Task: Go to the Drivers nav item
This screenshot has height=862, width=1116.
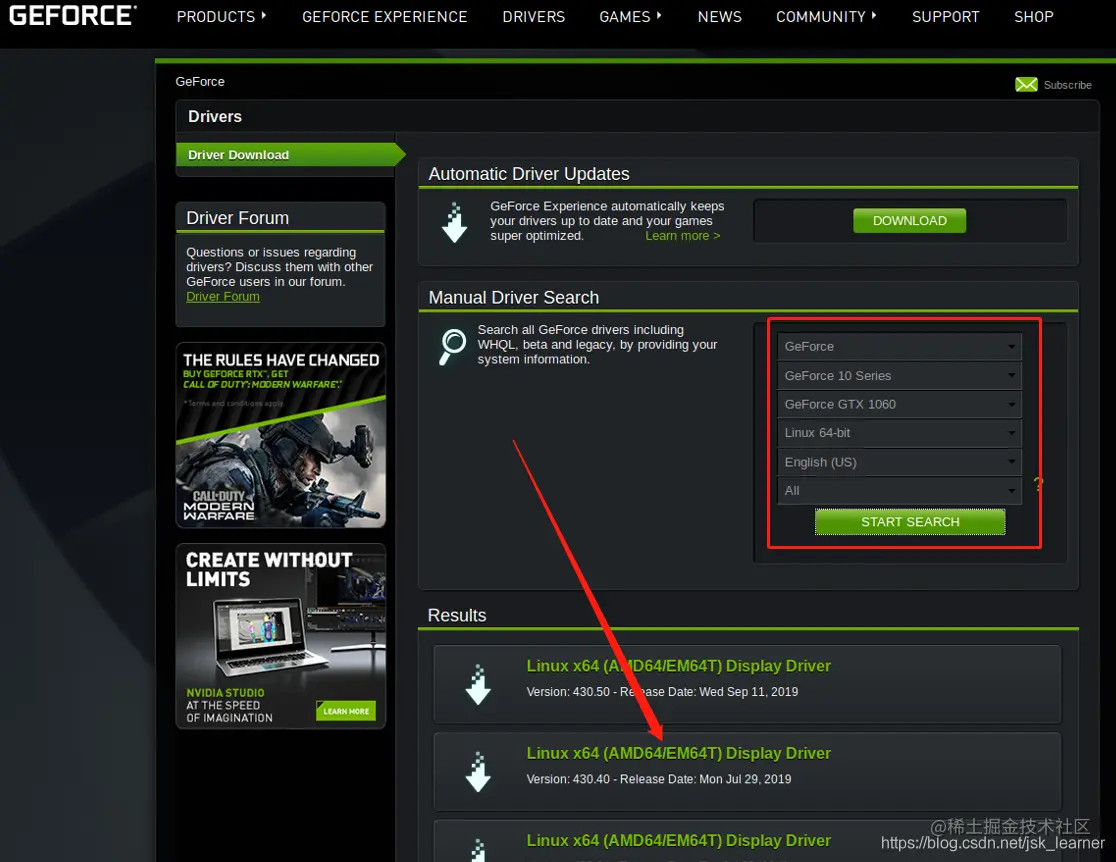Action: [533, 16]
